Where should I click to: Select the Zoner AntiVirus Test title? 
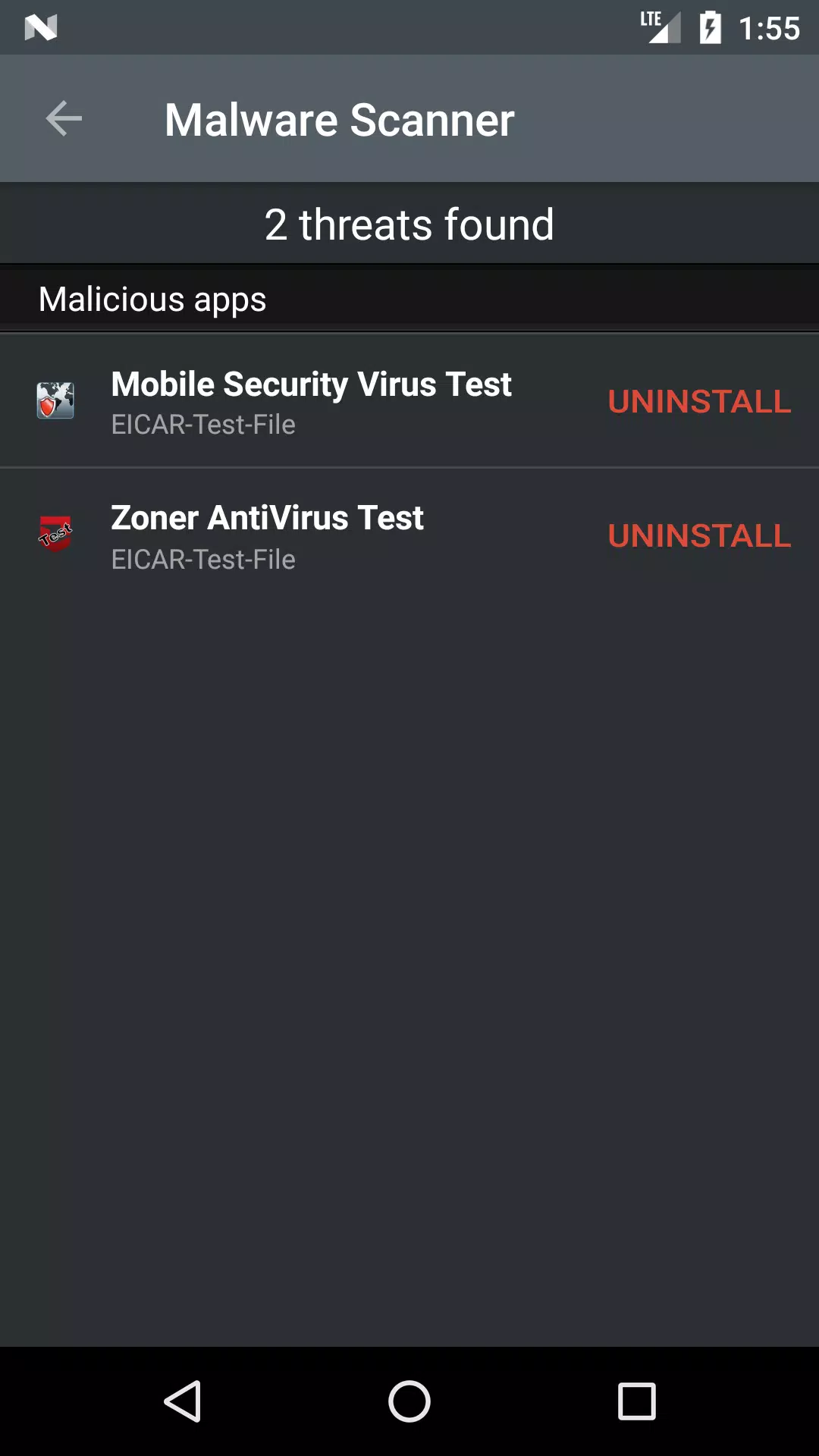click(x=267, y=518)
